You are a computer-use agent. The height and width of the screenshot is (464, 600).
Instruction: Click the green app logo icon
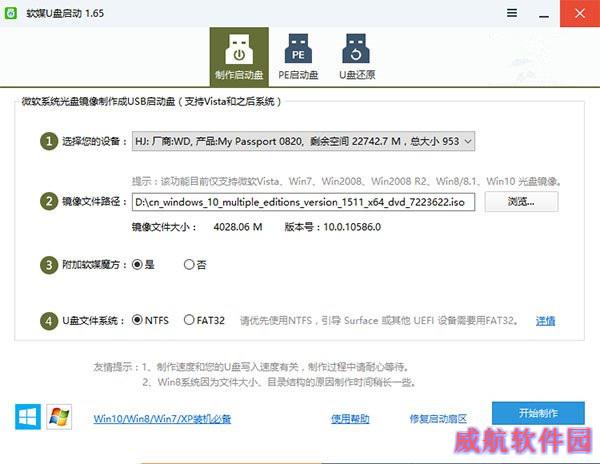pos(11,13)
